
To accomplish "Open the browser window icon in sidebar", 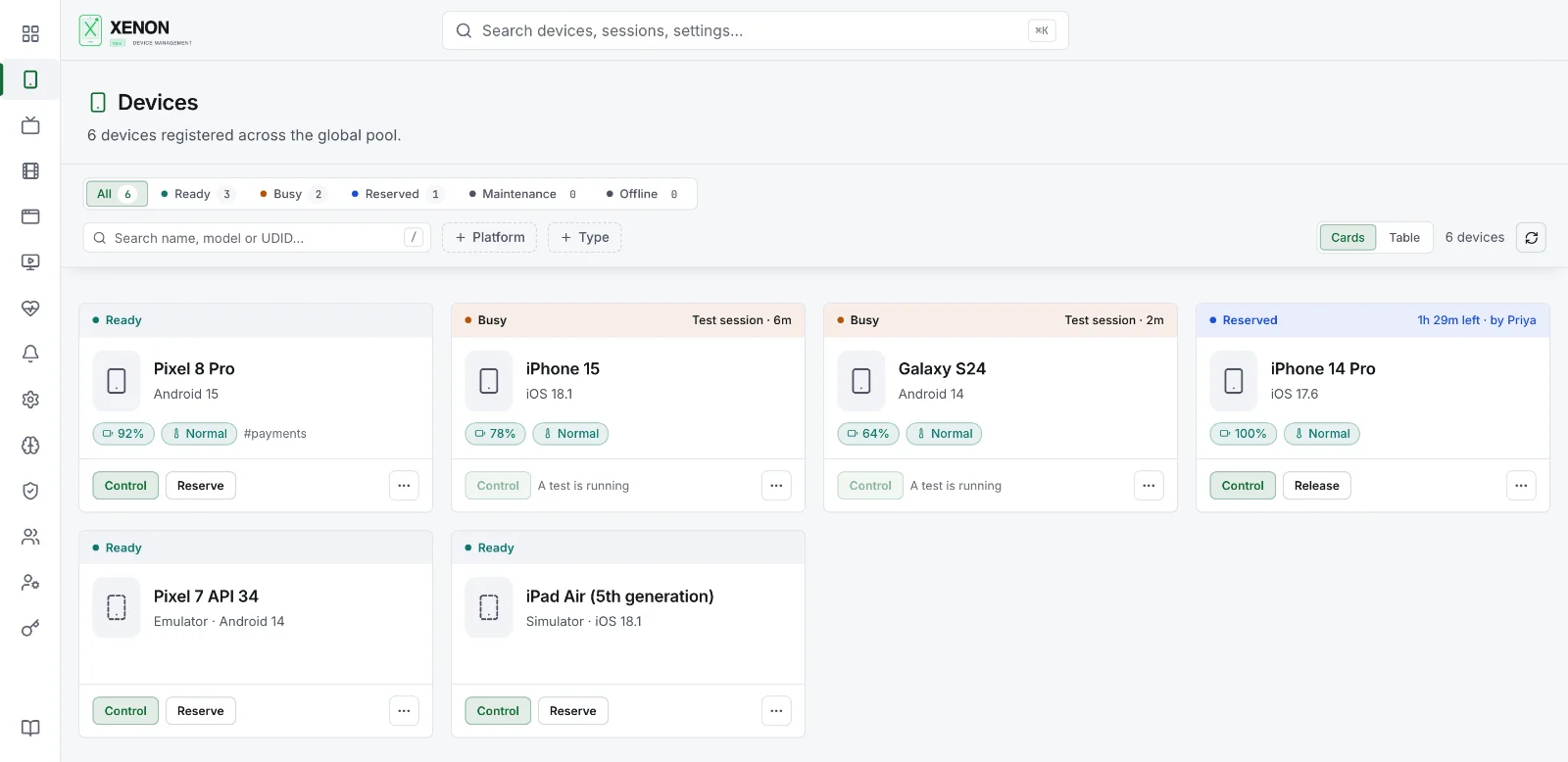I will point(30,216).
